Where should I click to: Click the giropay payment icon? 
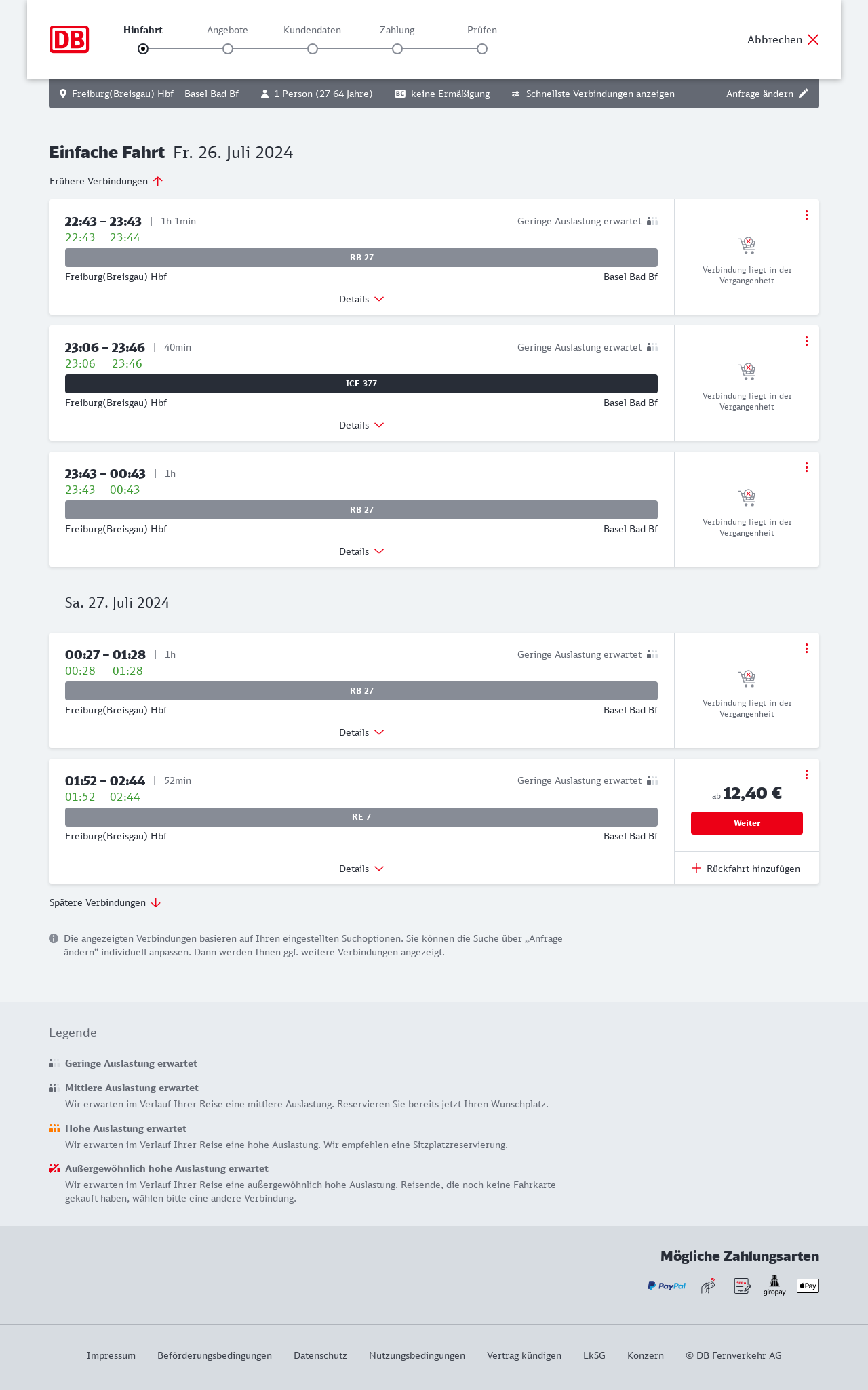(774, 1286)
